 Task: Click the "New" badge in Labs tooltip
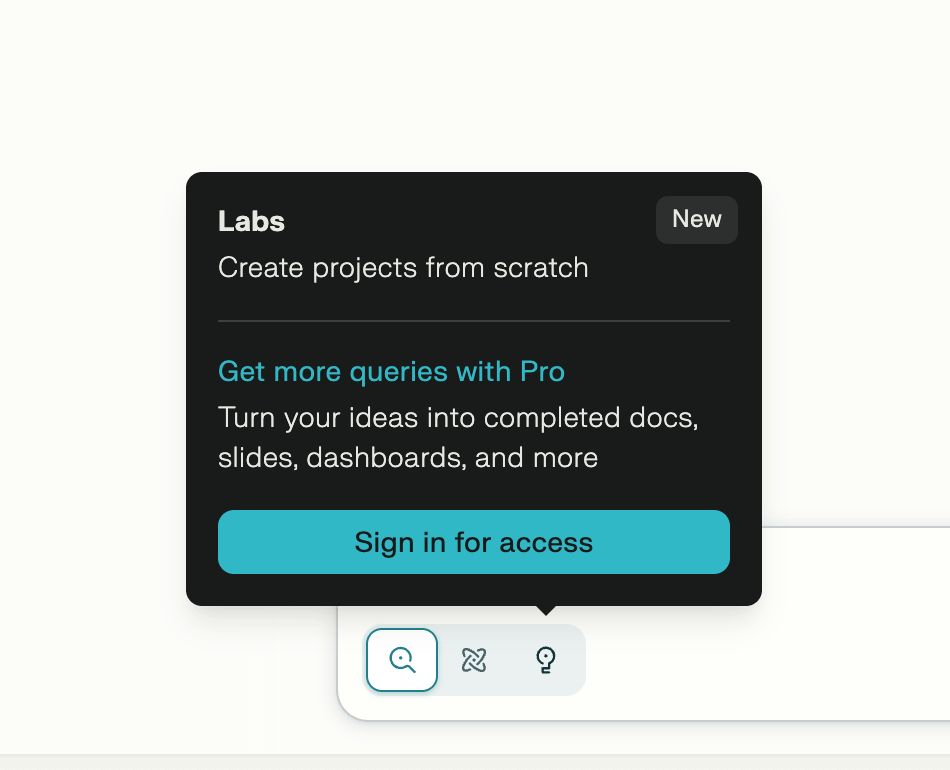(x=697, y=220)
